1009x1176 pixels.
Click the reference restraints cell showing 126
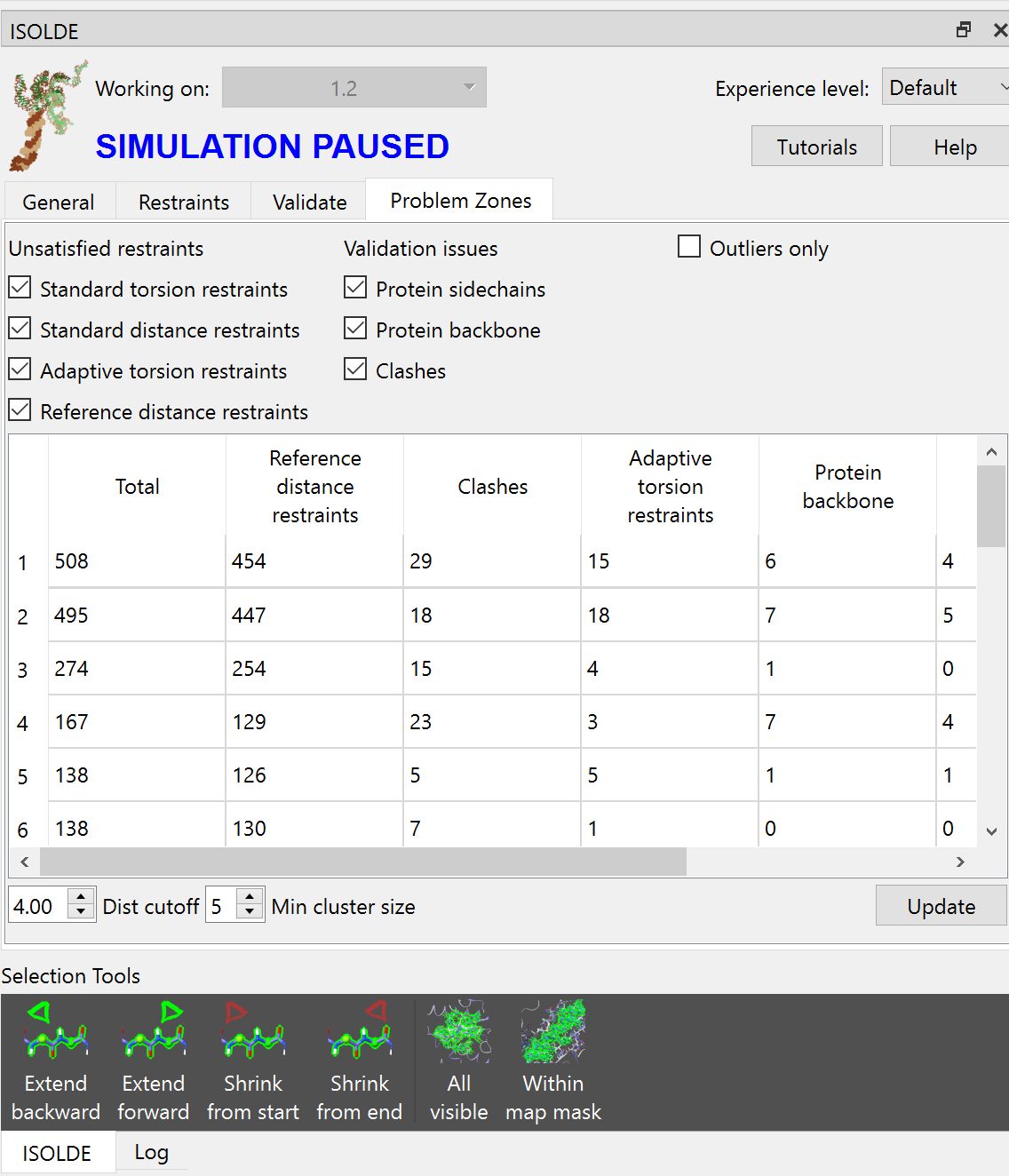coord(314,775)
